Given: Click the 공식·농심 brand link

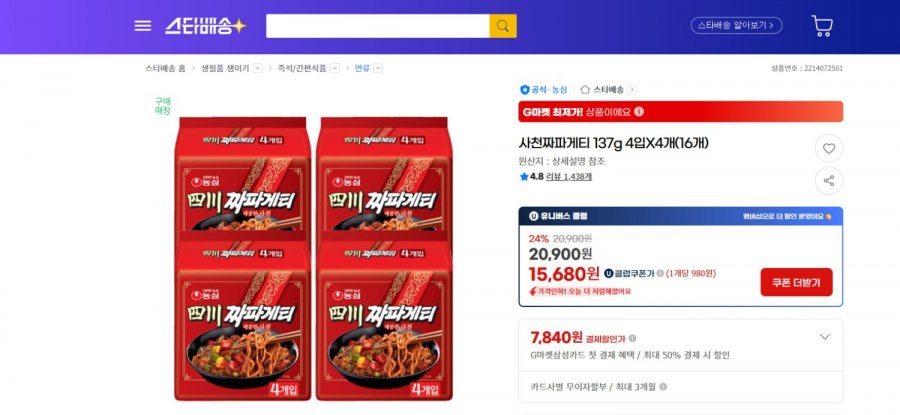Looking at the screenshot, I should click(x=544, y=90).
